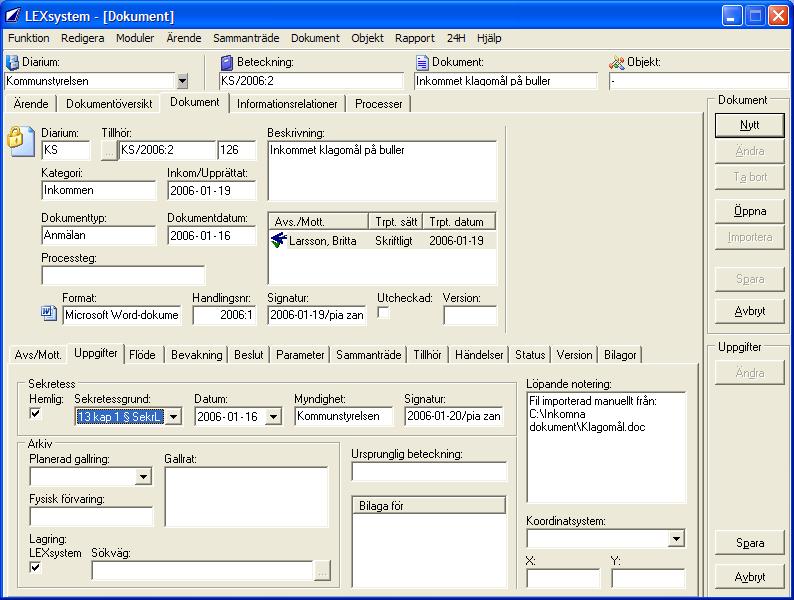
Task: Click the padlock document icon
Action: tap(20, 141)
